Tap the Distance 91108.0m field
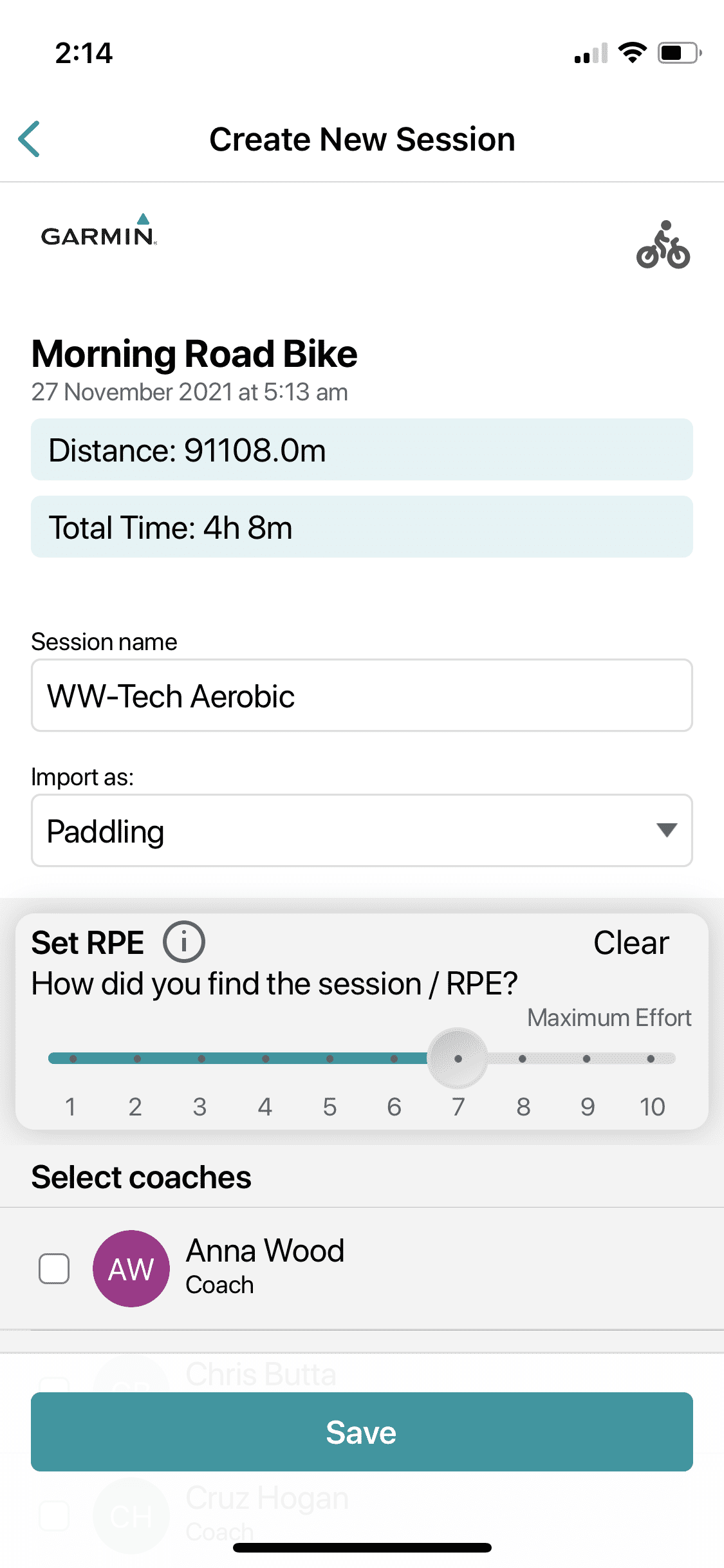The width and height of the screenshot is (724, 1568). click(362, 449)
